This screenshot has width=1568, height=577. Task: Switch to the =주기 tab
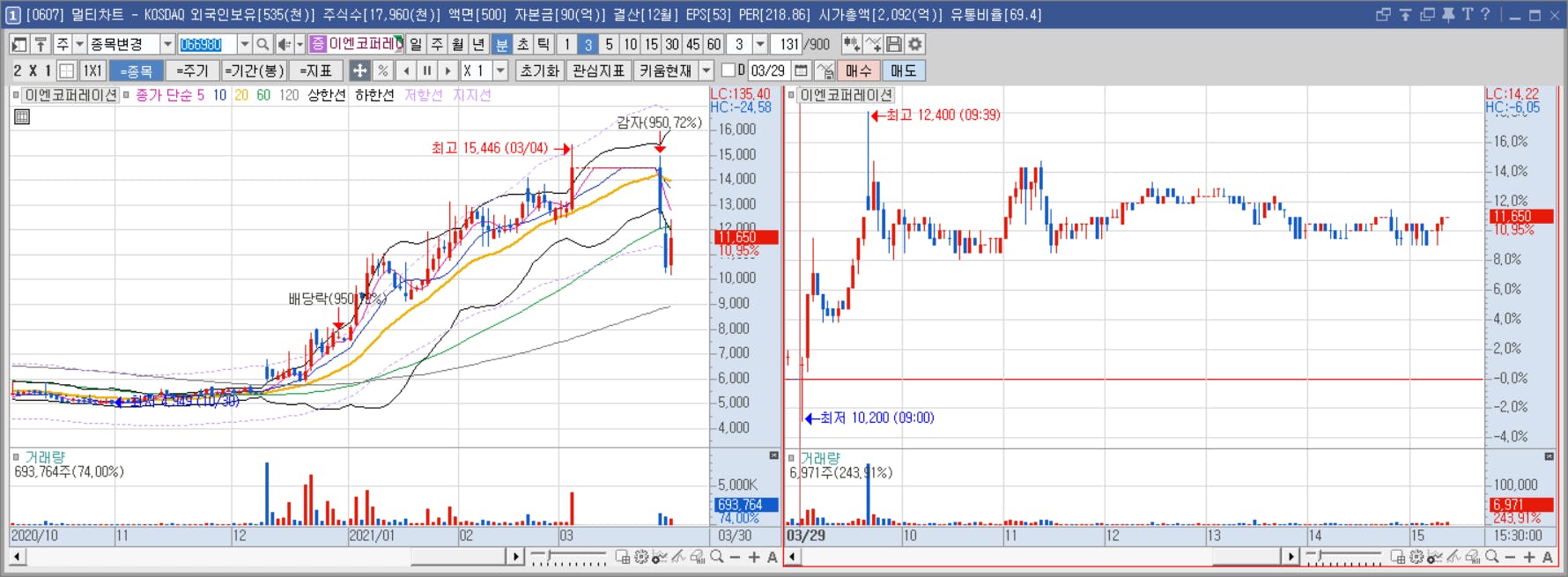click(x=192, y=70)
